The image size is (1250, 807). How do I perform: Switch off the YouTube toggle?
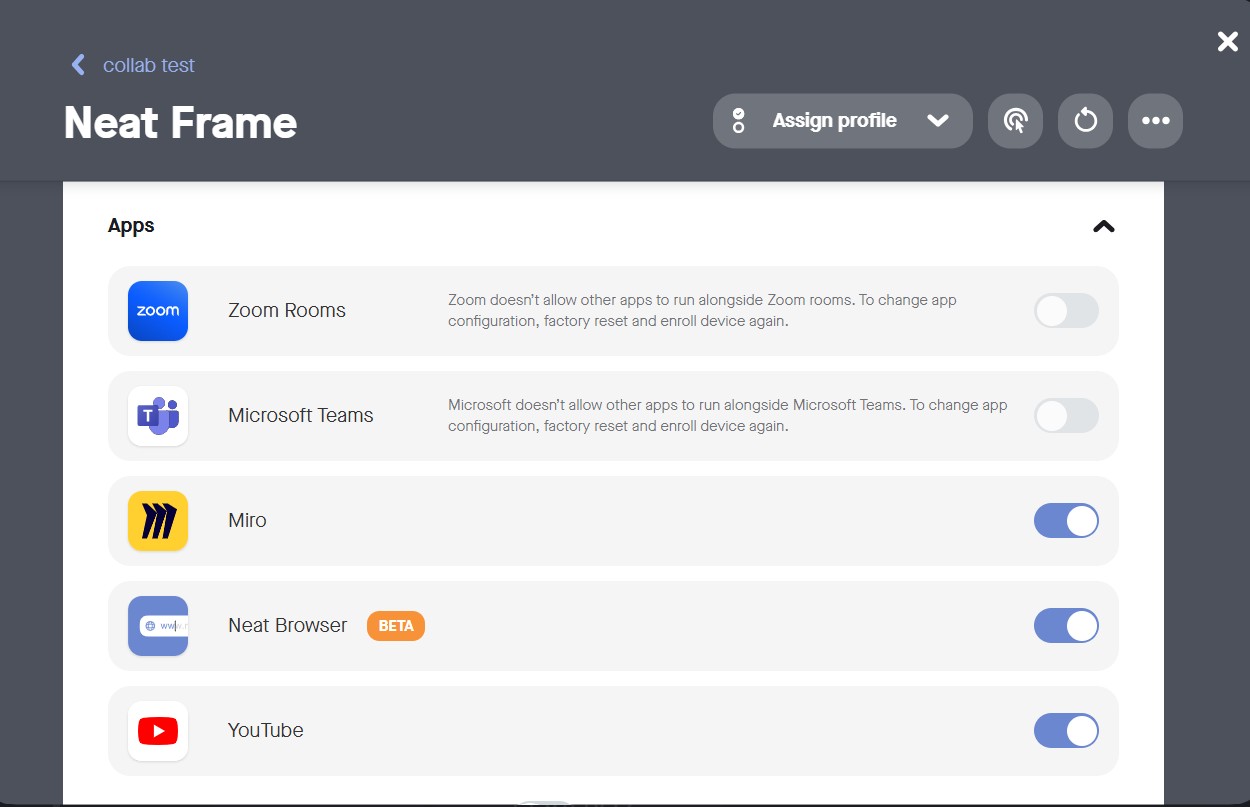pos(1066,731)
